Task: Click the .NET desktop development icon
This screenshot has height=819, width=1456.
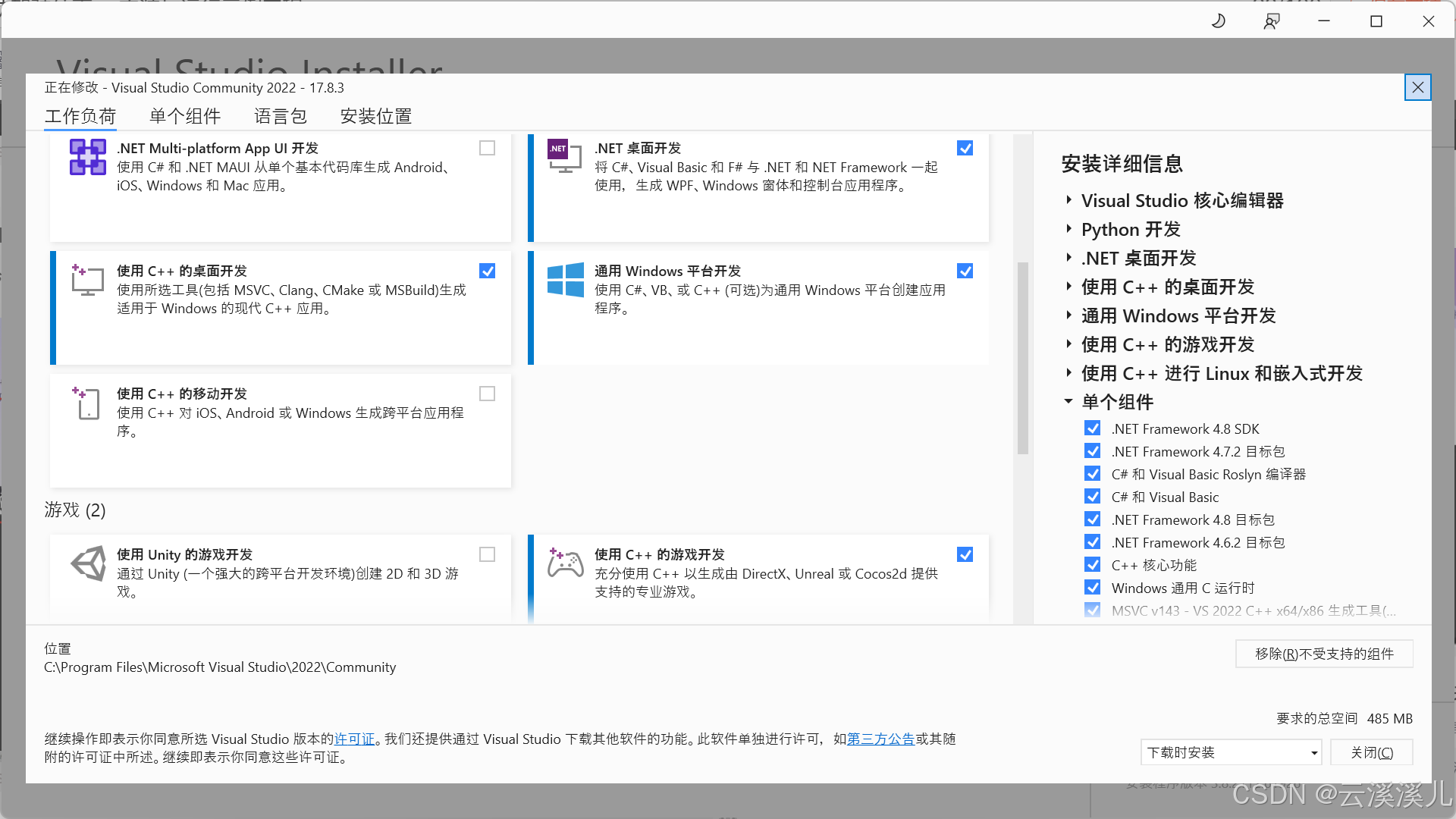Action: (x=564, y=157)
